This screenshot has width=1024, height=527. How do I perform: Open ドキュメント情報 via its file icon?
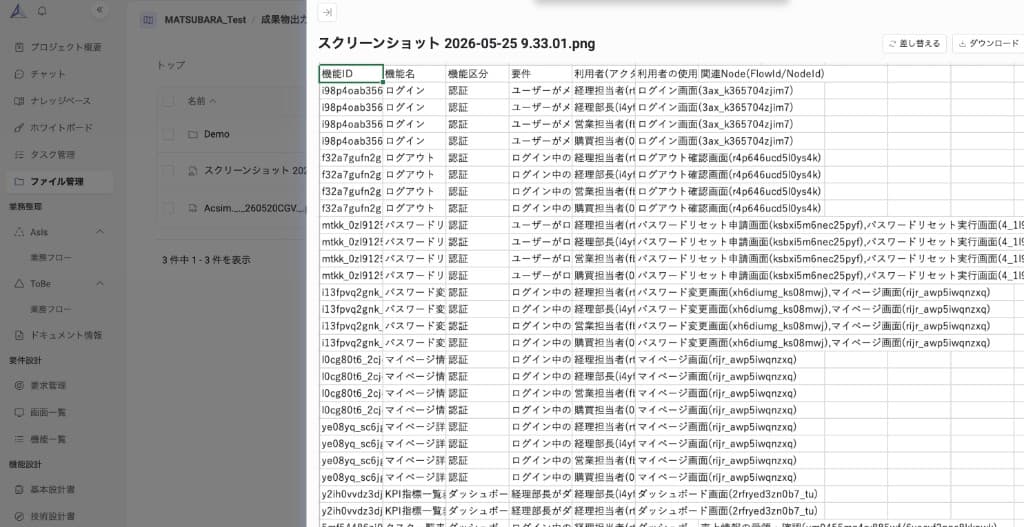point(19,335)
